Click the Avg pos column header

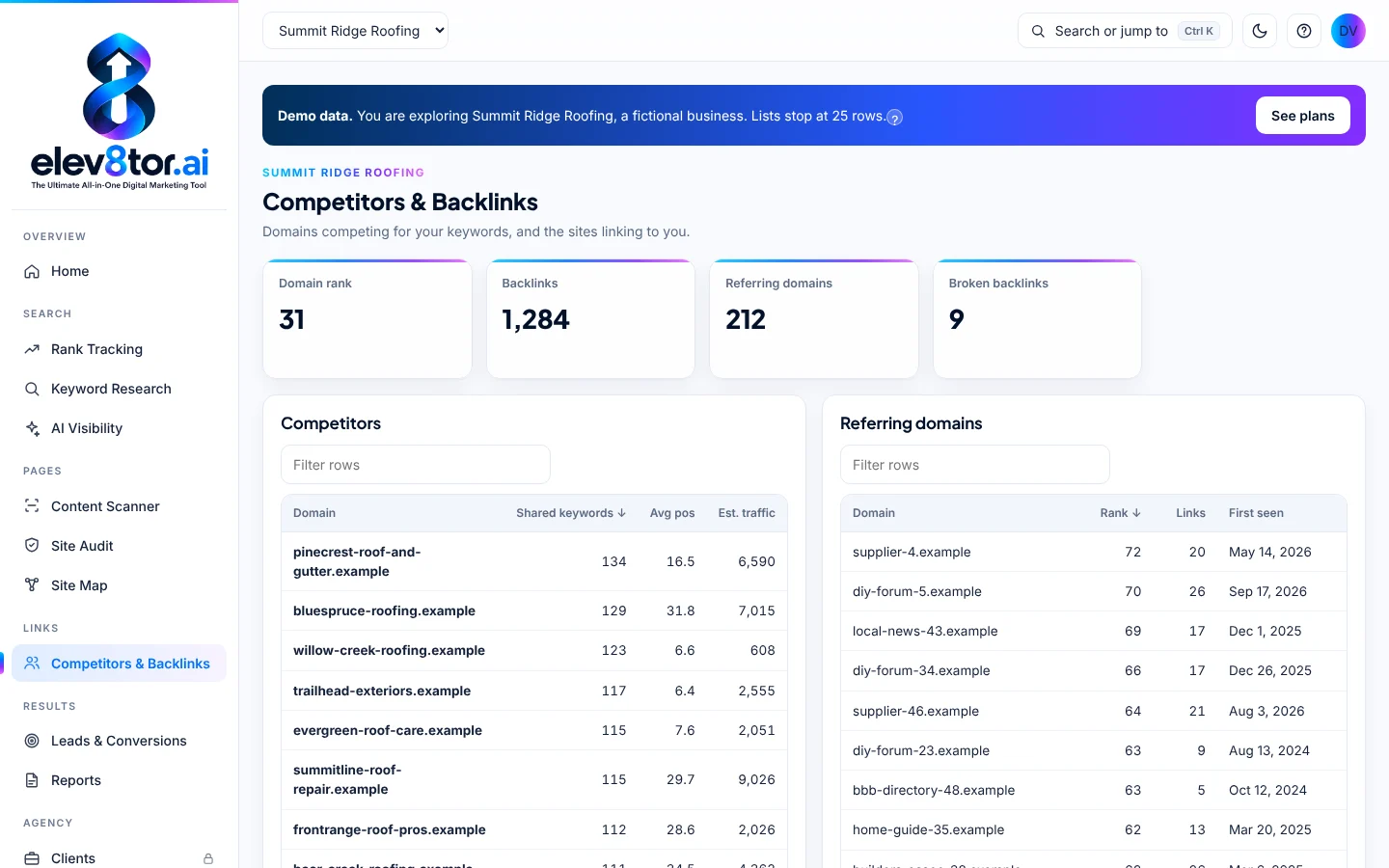[672, 513]
